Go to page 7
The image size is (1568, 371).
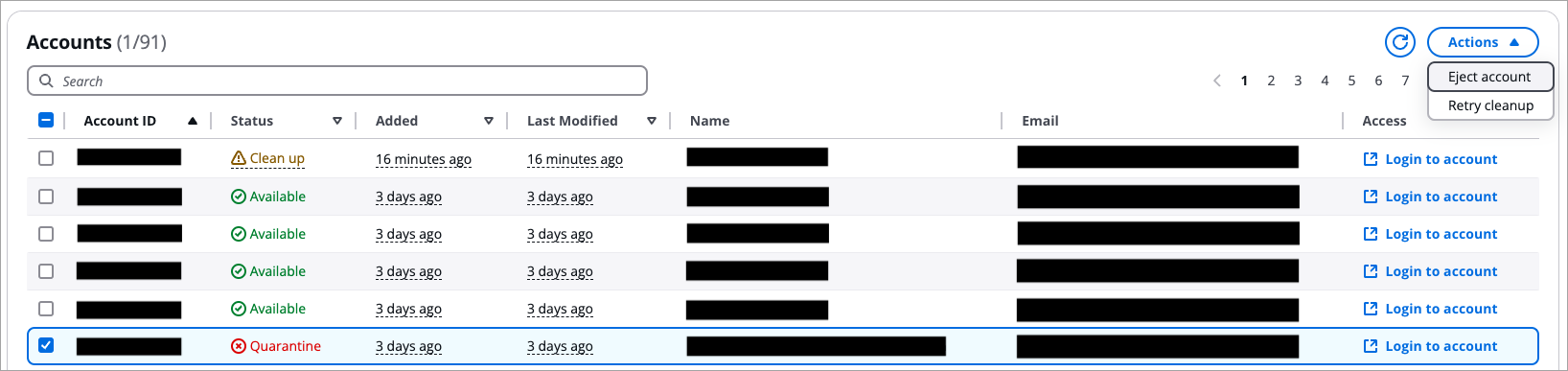[x=1405, y=81]
